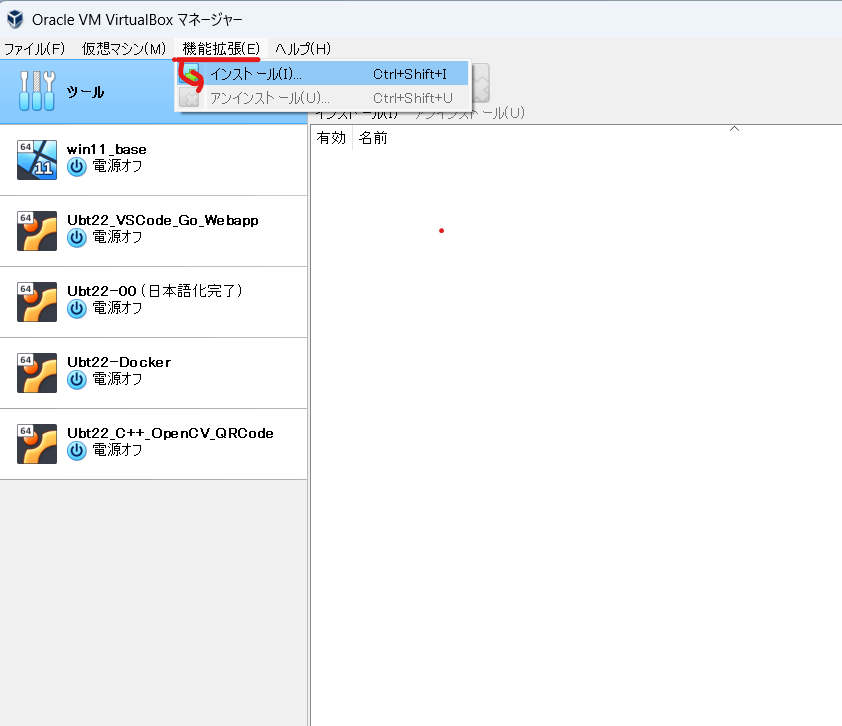The image size is (842, 726).
Task: Click the power-off status icon for win11_base
Action: click(x=77, y=167)
